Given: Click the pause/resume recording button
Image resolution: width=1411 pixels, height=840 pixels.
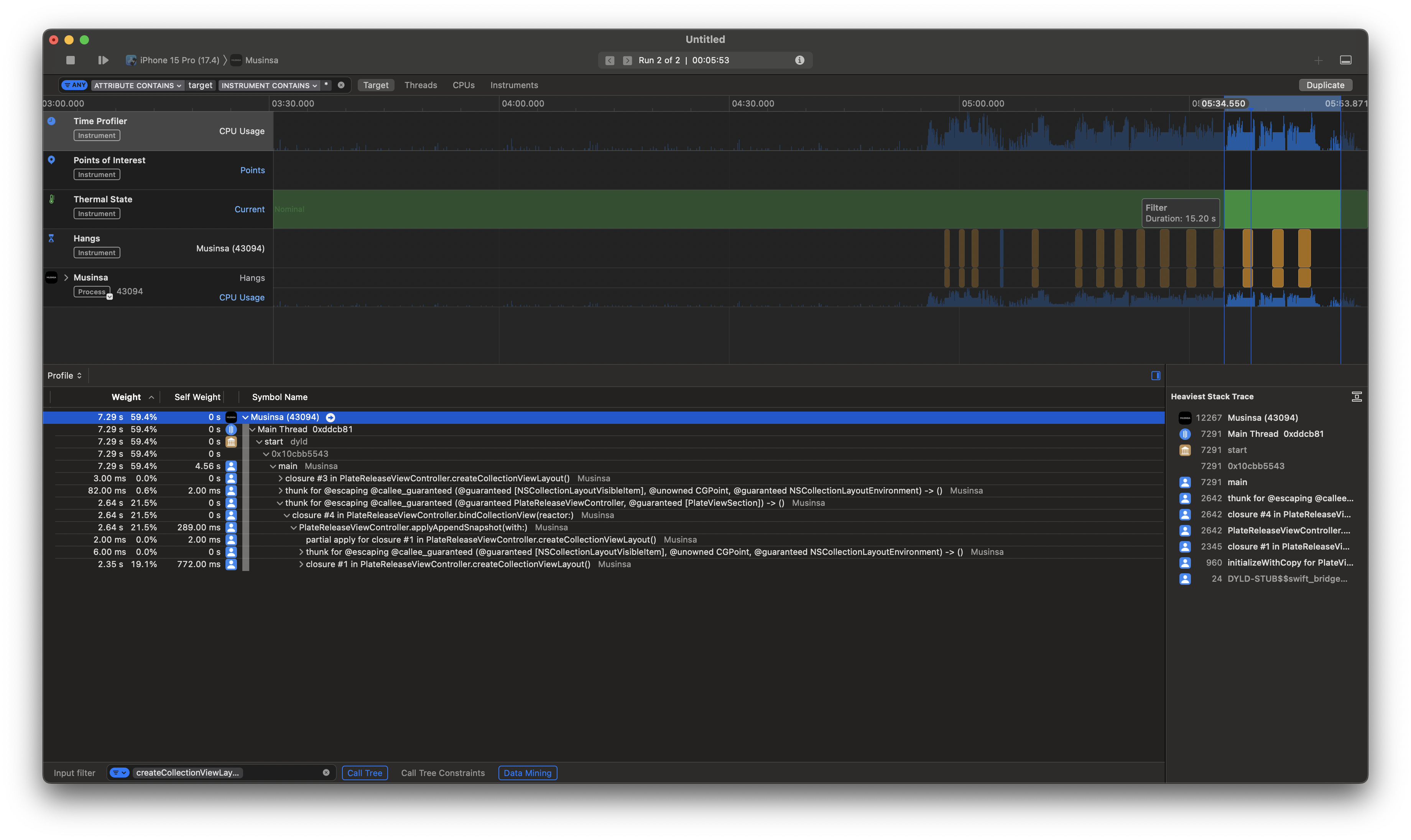Looking at the screenshot, I should [x=103, y=60].
